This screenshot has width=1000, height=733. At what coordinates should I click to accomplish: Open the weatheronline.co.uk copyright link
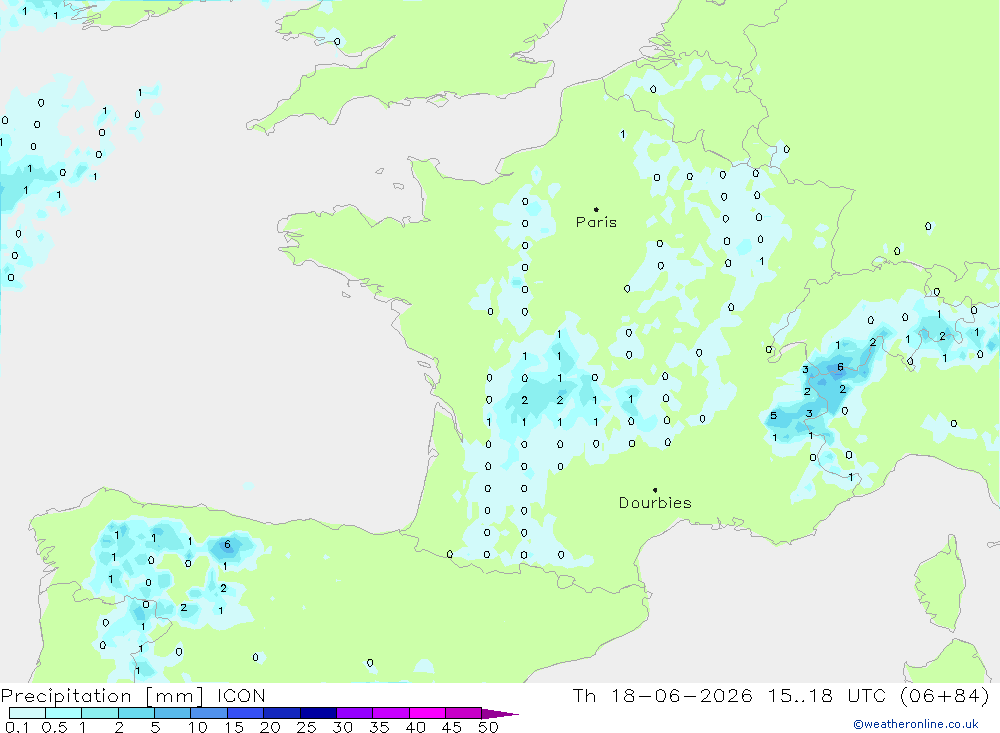[x=916, y=724]
